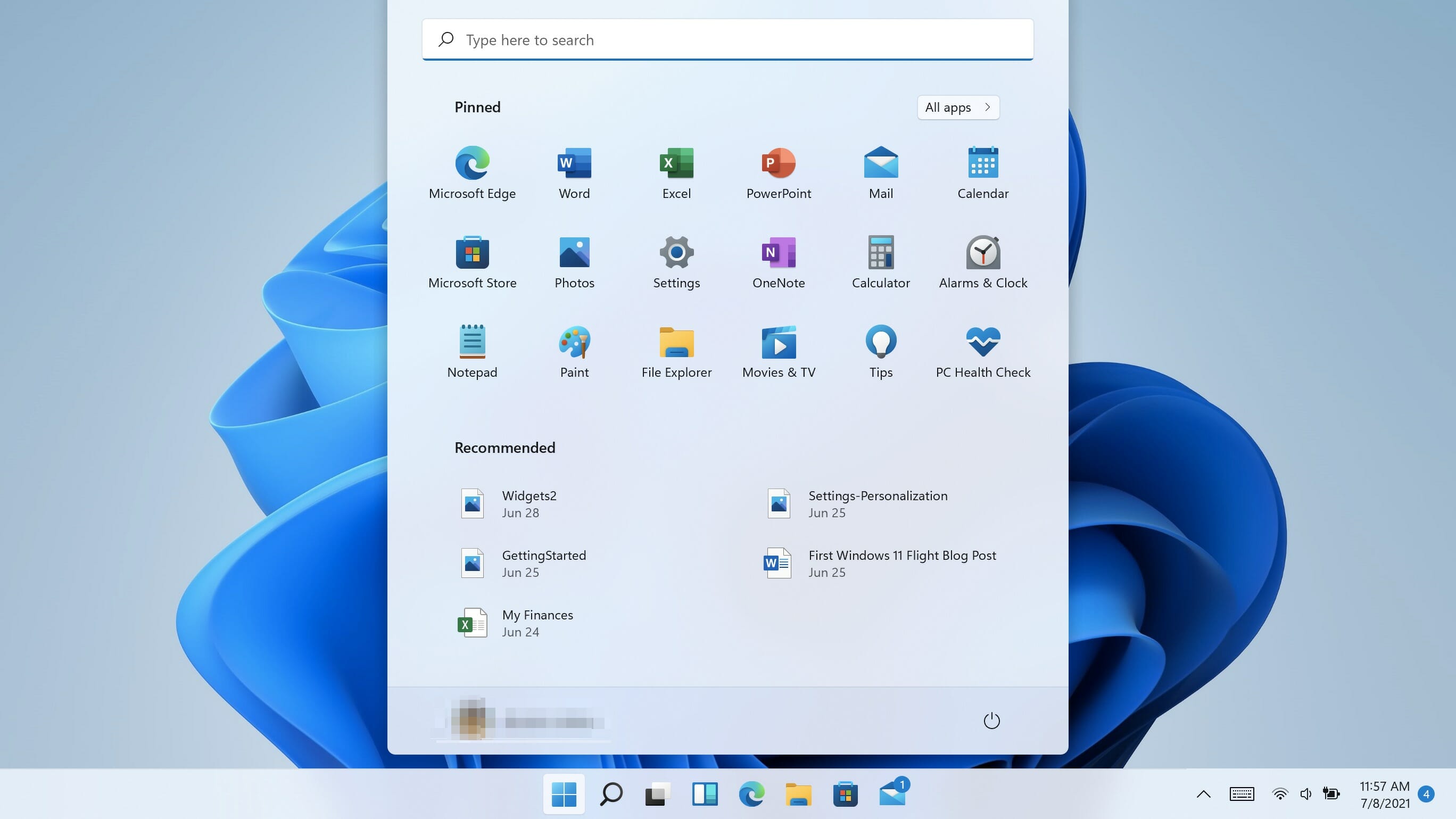The height and width of the screenshot is (819, 1456).
Task: Expand taskbar Microsoft Store icon
Action: (846, 793)
